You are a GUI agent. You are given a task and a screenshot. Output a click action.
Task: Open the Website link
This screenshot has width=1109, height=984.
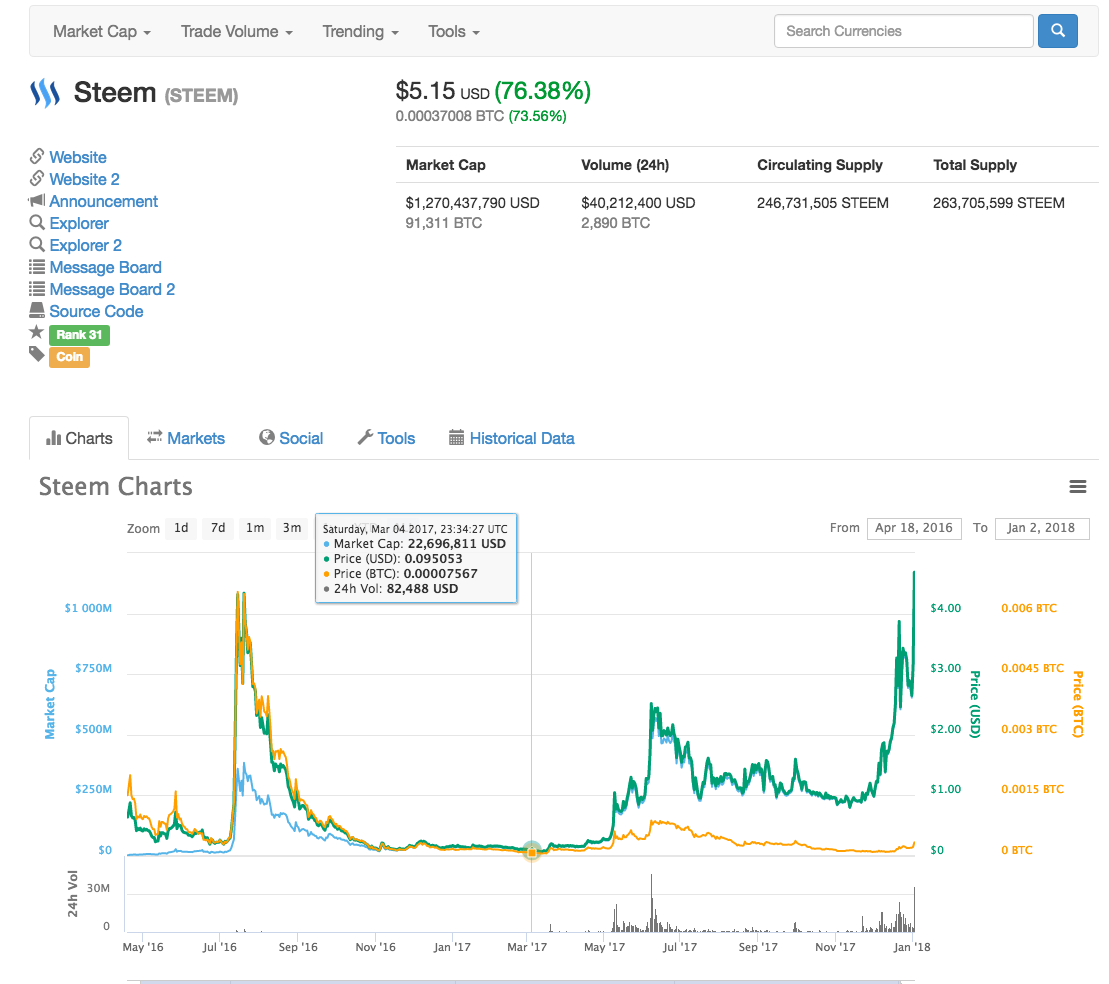(78, 157)
